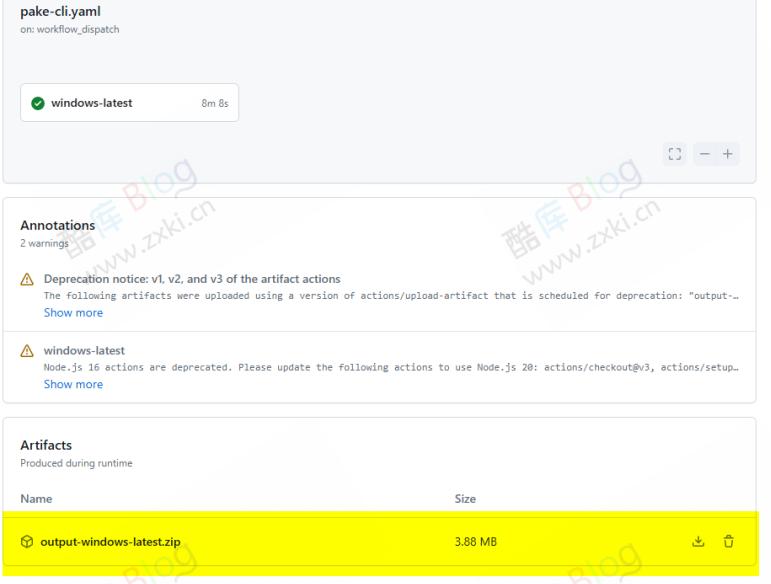Zoom out the workflow graph with minus
The width and height of the screenshot is (771, 584).
tap(705, 154)
